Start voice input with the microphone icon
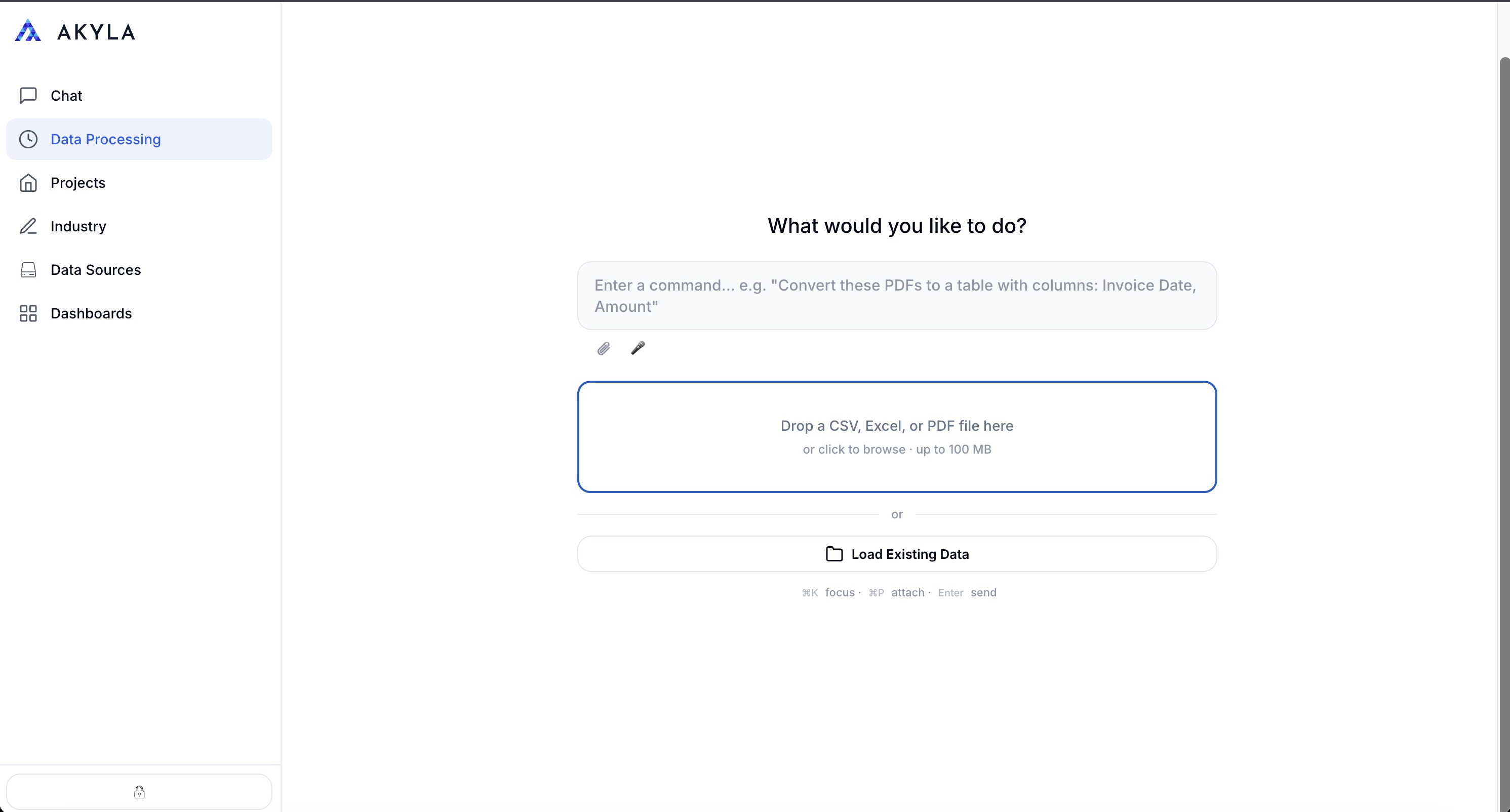Viewport: 1510px width, 812px height. click(x=639, y=348)
